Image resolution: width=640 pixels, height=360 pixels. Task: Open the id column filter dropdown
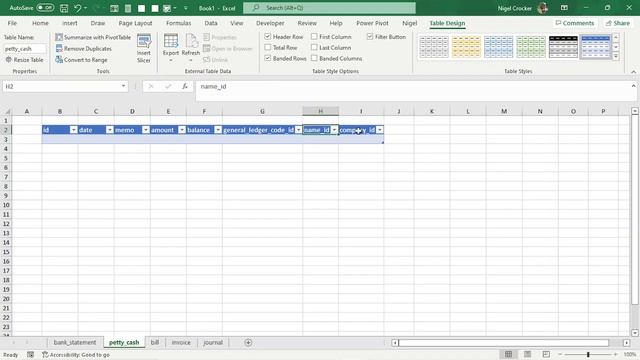pyautogui.click(x=73, y=130)
